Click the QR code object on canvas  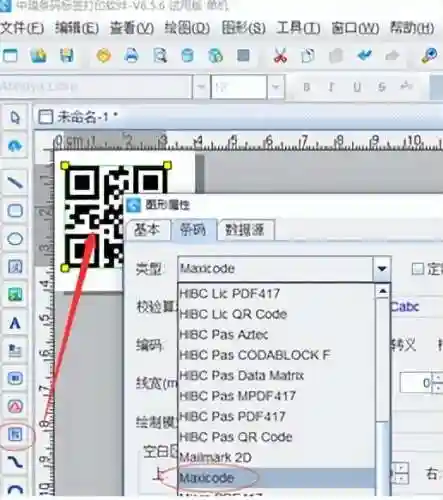(x=95, y=217)
